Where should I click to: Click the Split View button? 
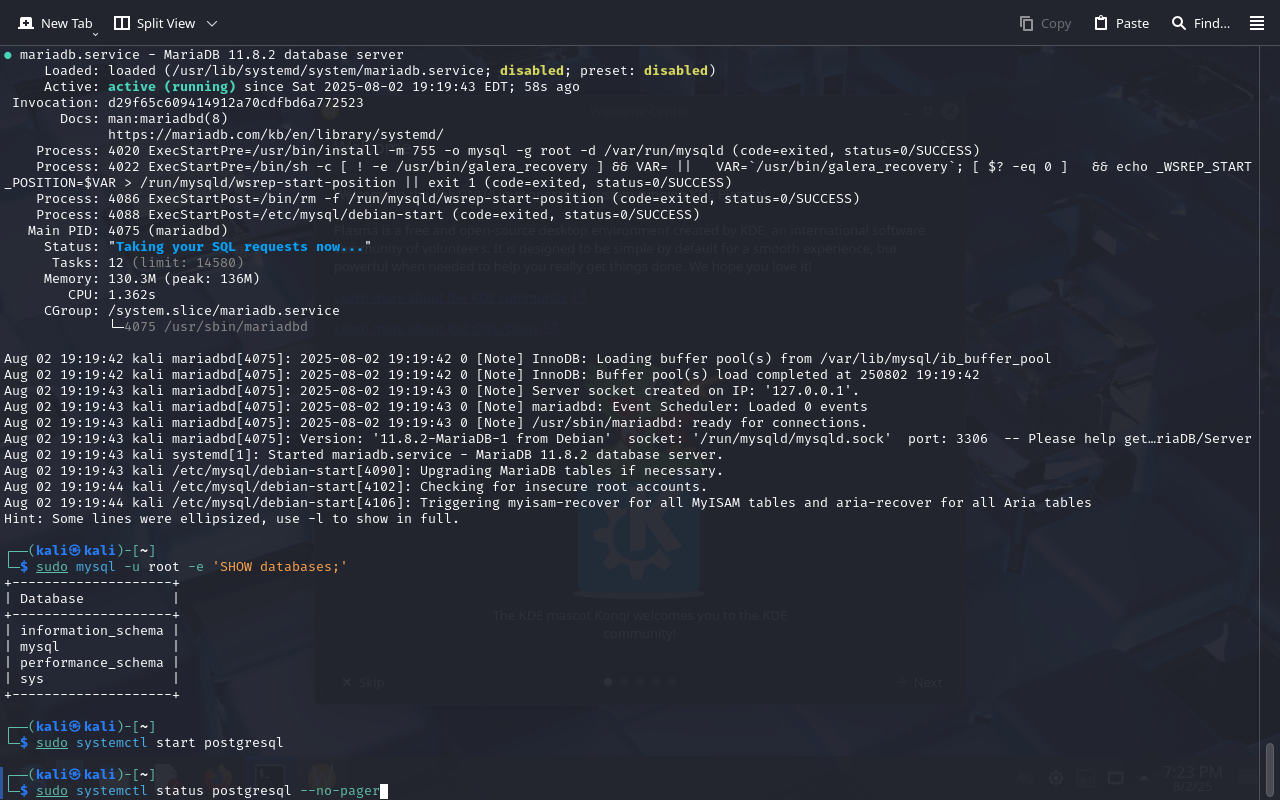tap(155, 23)
